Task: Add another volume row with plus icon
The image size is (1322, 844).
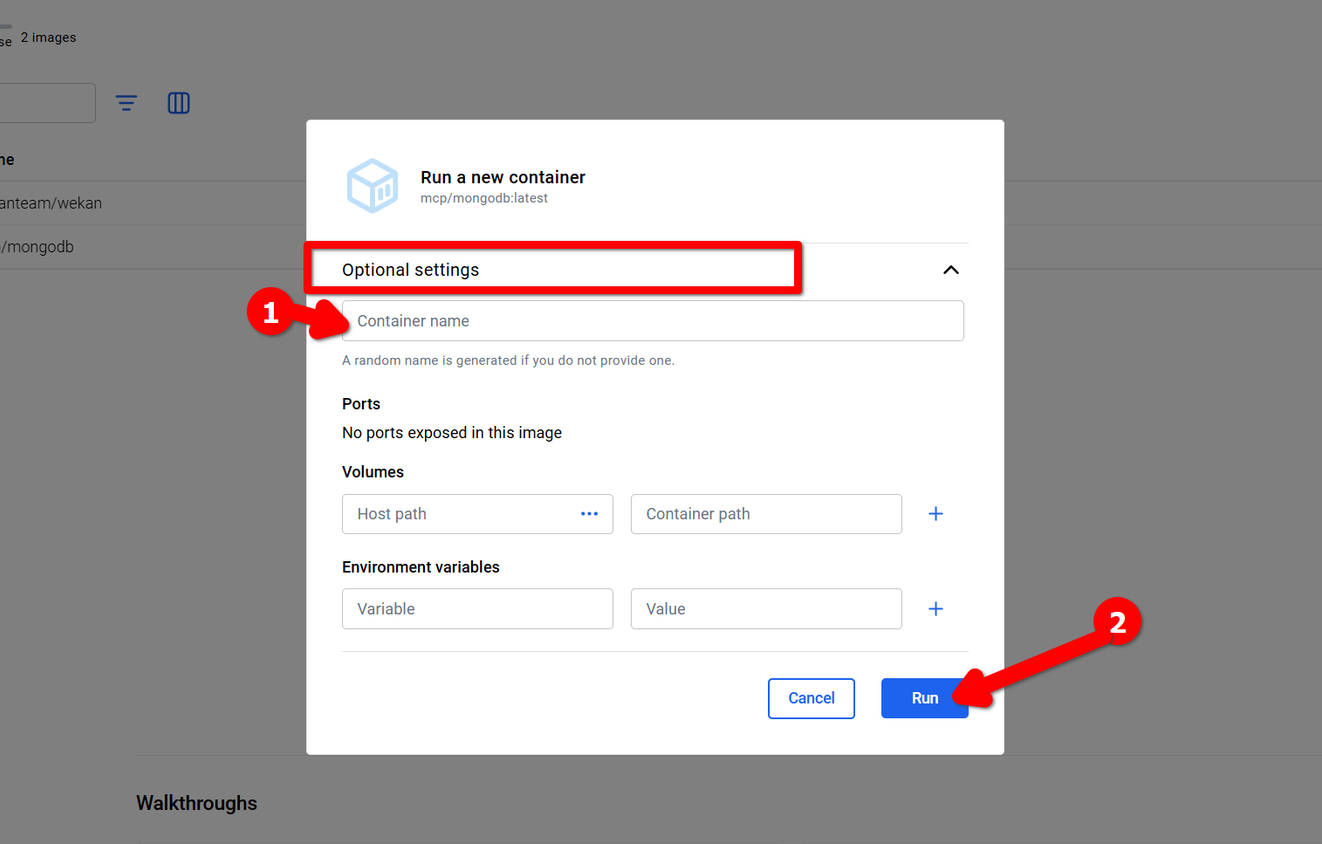Action: point(936,514)
